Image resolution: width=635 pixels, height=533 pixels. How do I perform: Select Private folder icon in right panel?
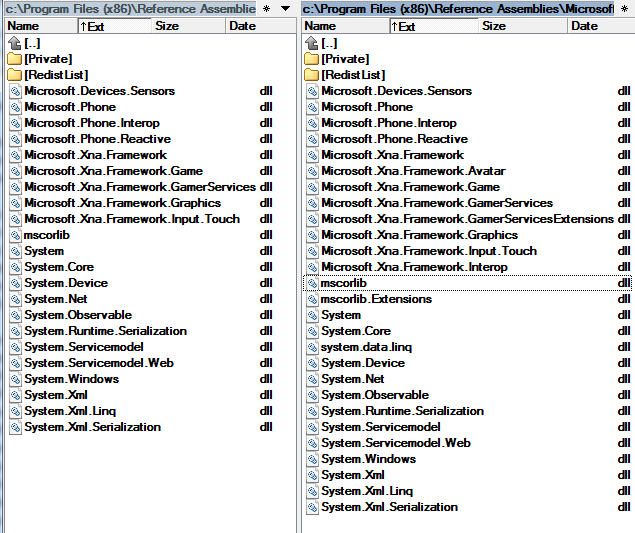[311, 59]
